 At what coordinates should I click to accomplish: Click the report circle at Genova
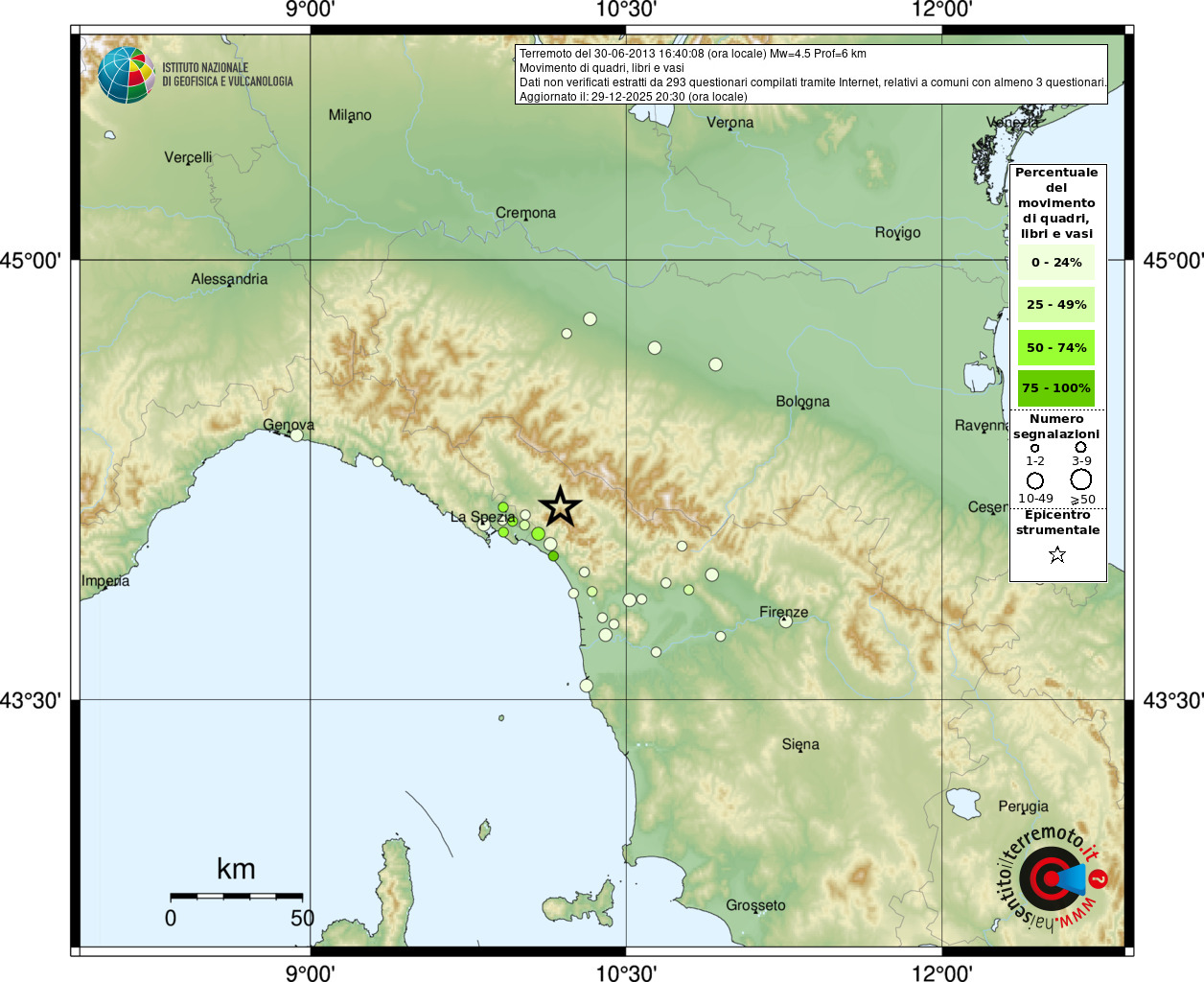(296, 434)
